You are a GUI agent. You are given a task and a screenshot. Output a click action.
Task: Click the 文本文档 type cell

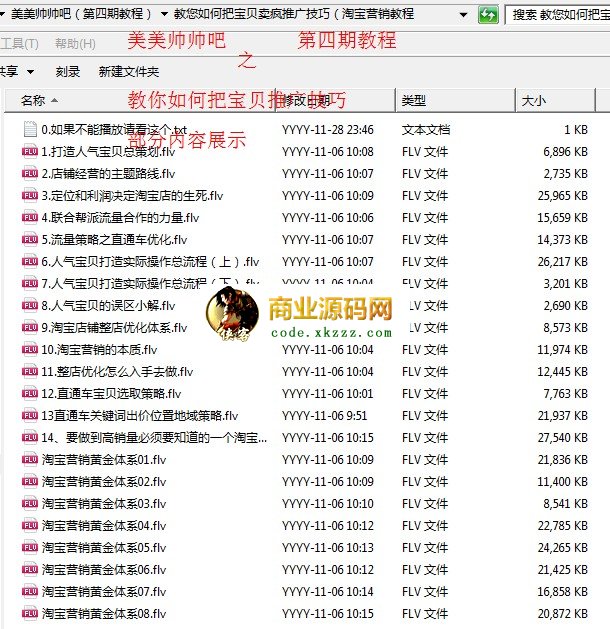tap(426, 130)
